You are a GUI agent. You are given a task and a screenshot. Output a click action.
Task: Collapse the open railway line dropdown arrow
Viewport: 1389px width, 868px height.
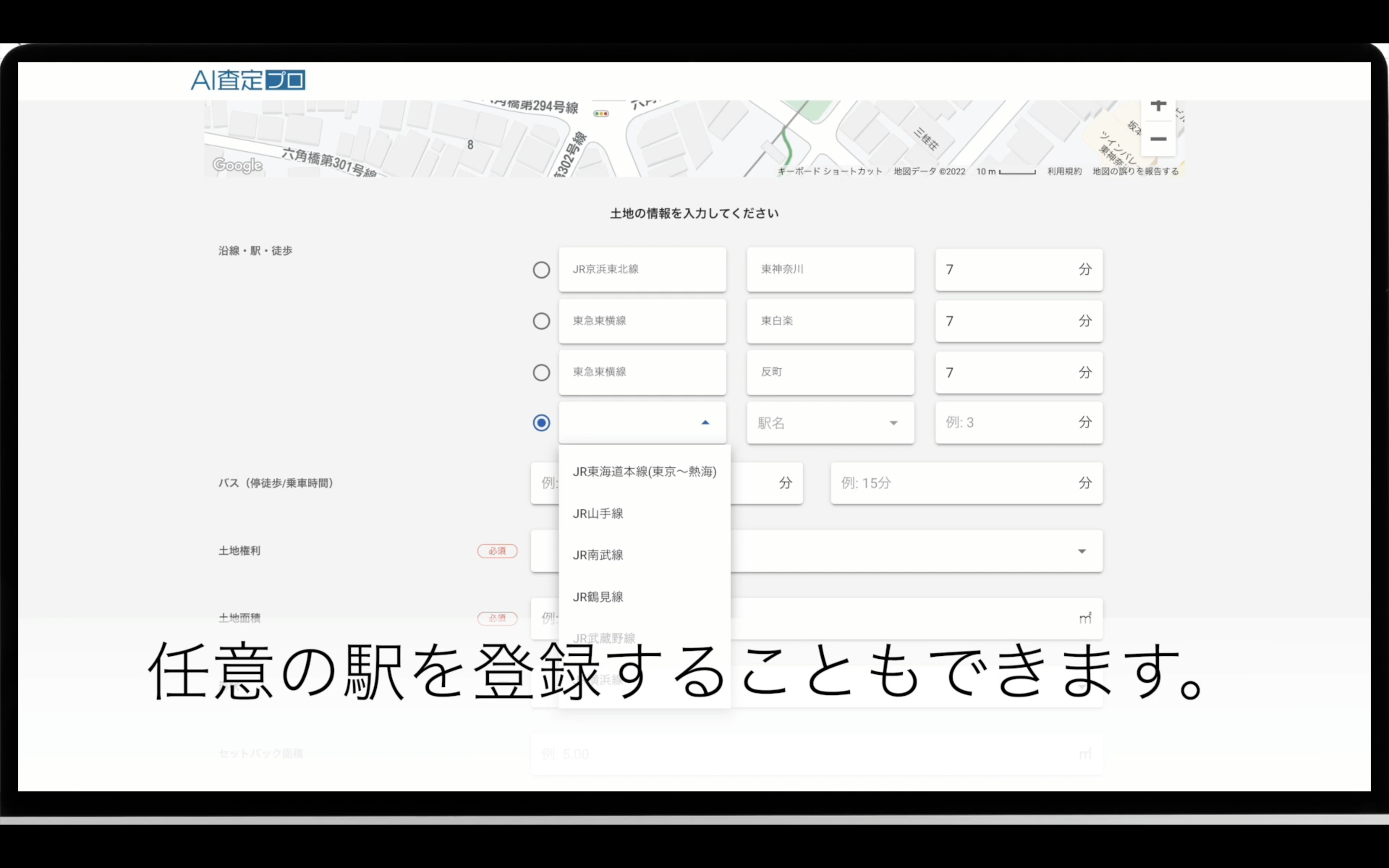[706, 422]
